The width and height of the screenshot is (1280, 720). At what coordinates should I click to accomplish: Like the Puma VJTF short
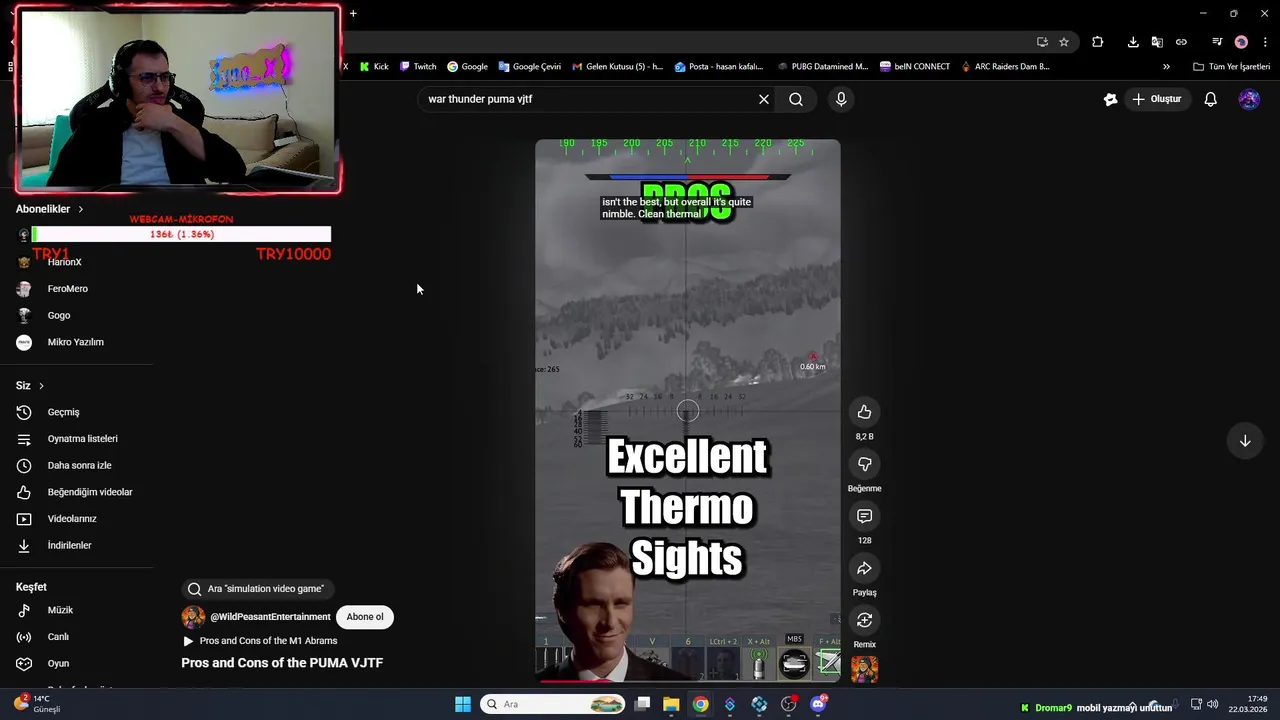(x=864, y=412)
